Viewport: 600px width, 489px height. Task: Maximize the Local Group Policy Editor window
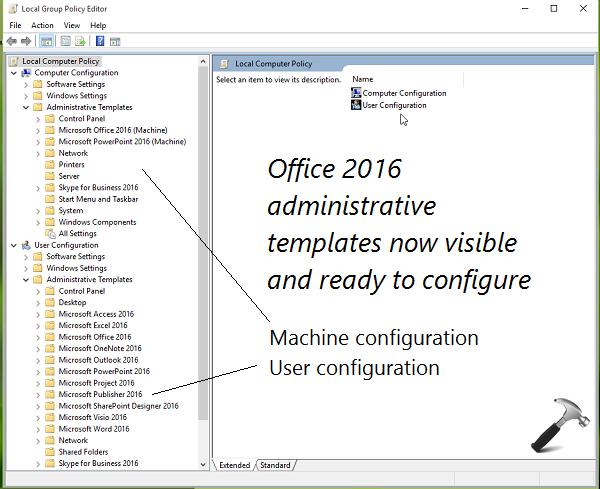(554, 8)
